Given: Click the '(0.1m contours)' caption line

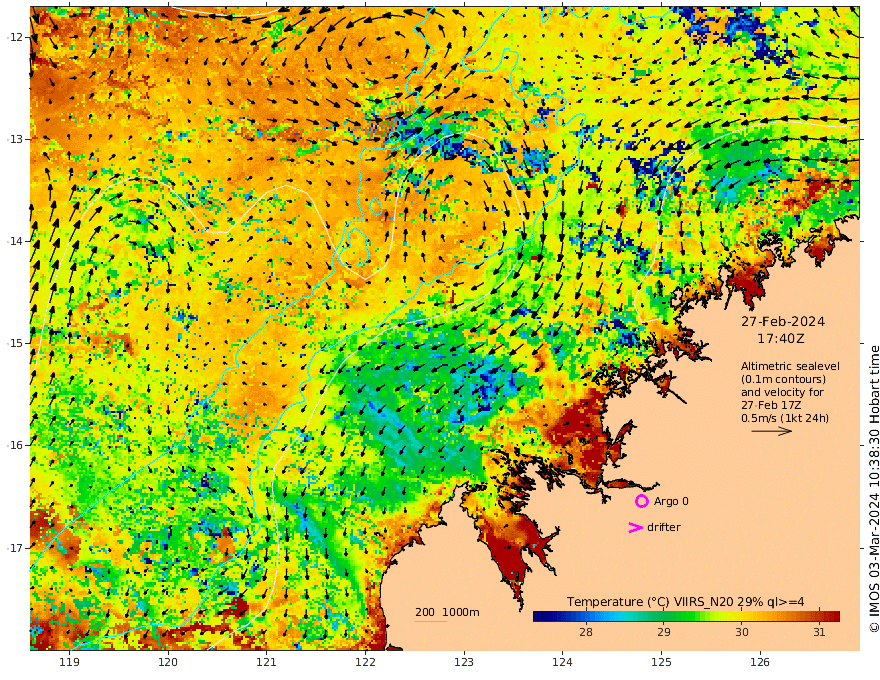Looking at the screenshot, I should pyautogui.click(x=783, y=379).
